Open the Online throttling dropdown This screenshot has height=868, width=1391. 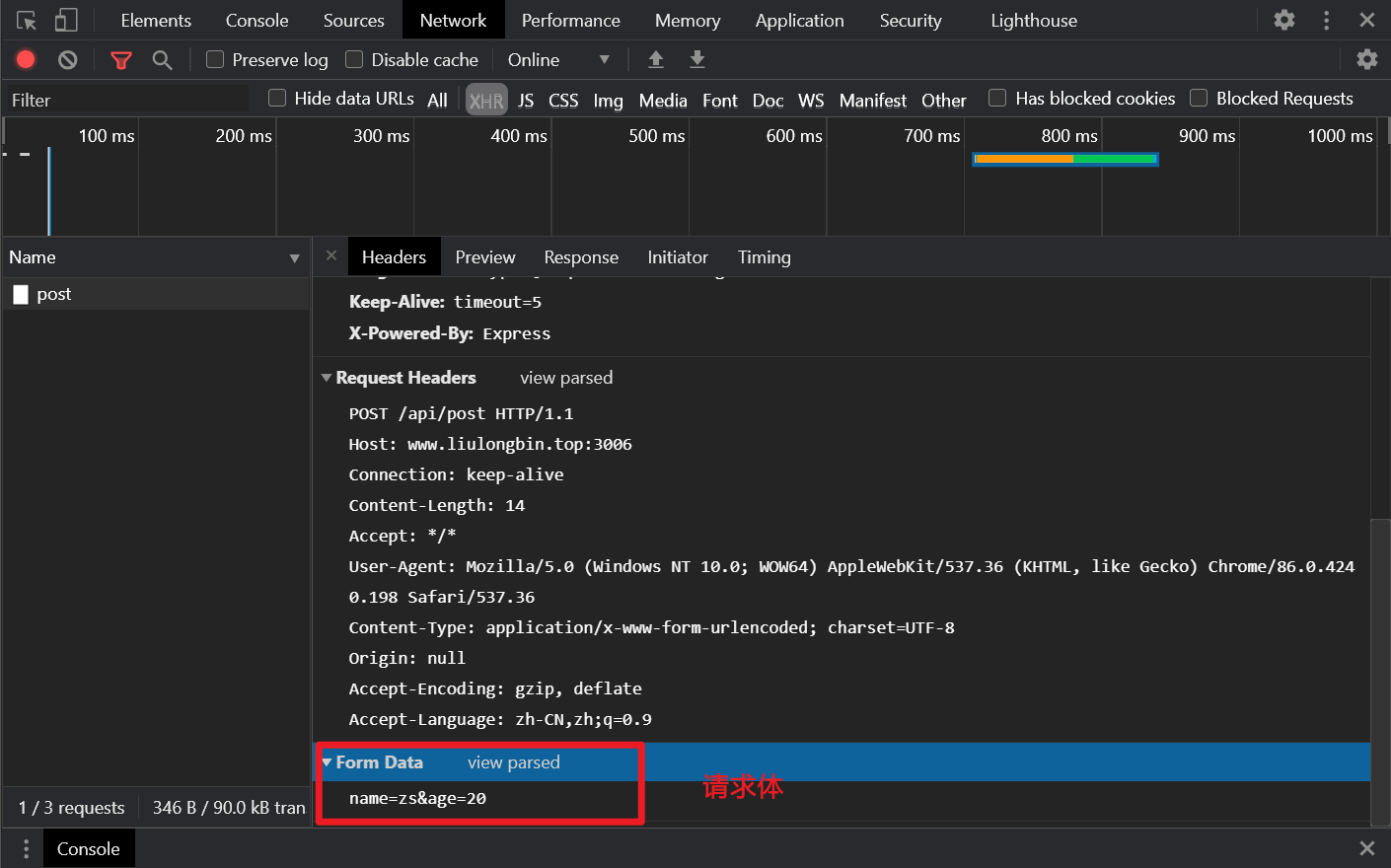(558, 60)
